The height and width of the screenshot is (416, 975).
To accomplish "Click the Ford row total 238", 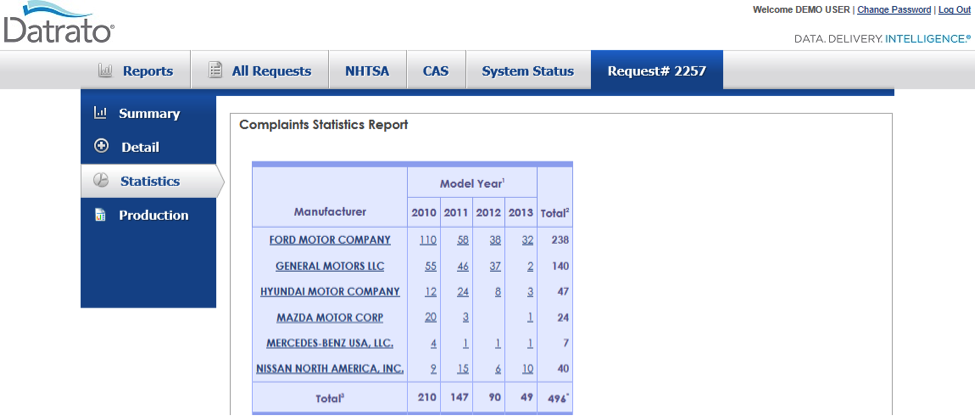I will tap(560, 239).
